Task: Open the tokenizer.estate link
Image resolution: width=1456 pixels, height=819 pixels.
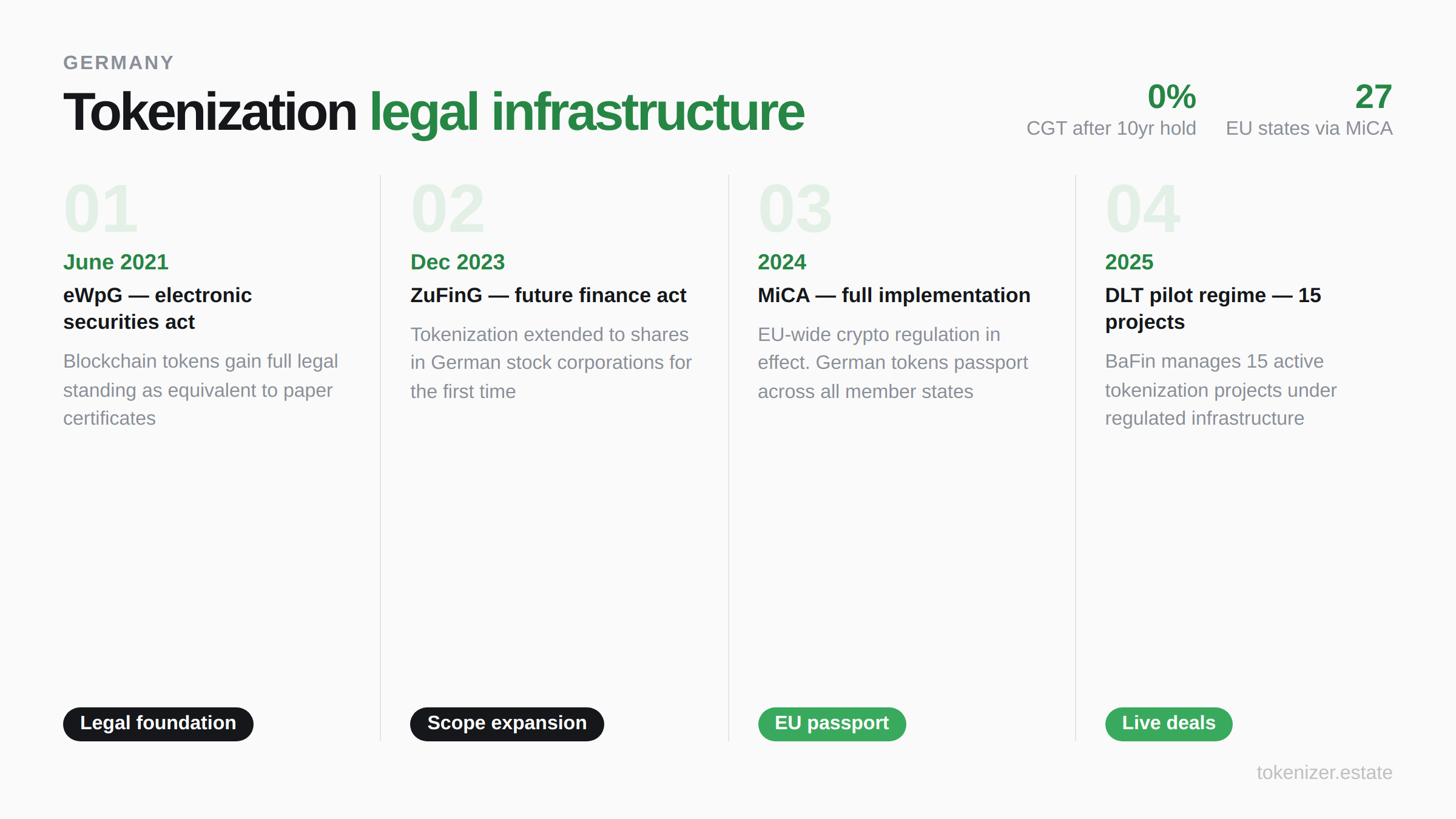Action: point(1324,772)
